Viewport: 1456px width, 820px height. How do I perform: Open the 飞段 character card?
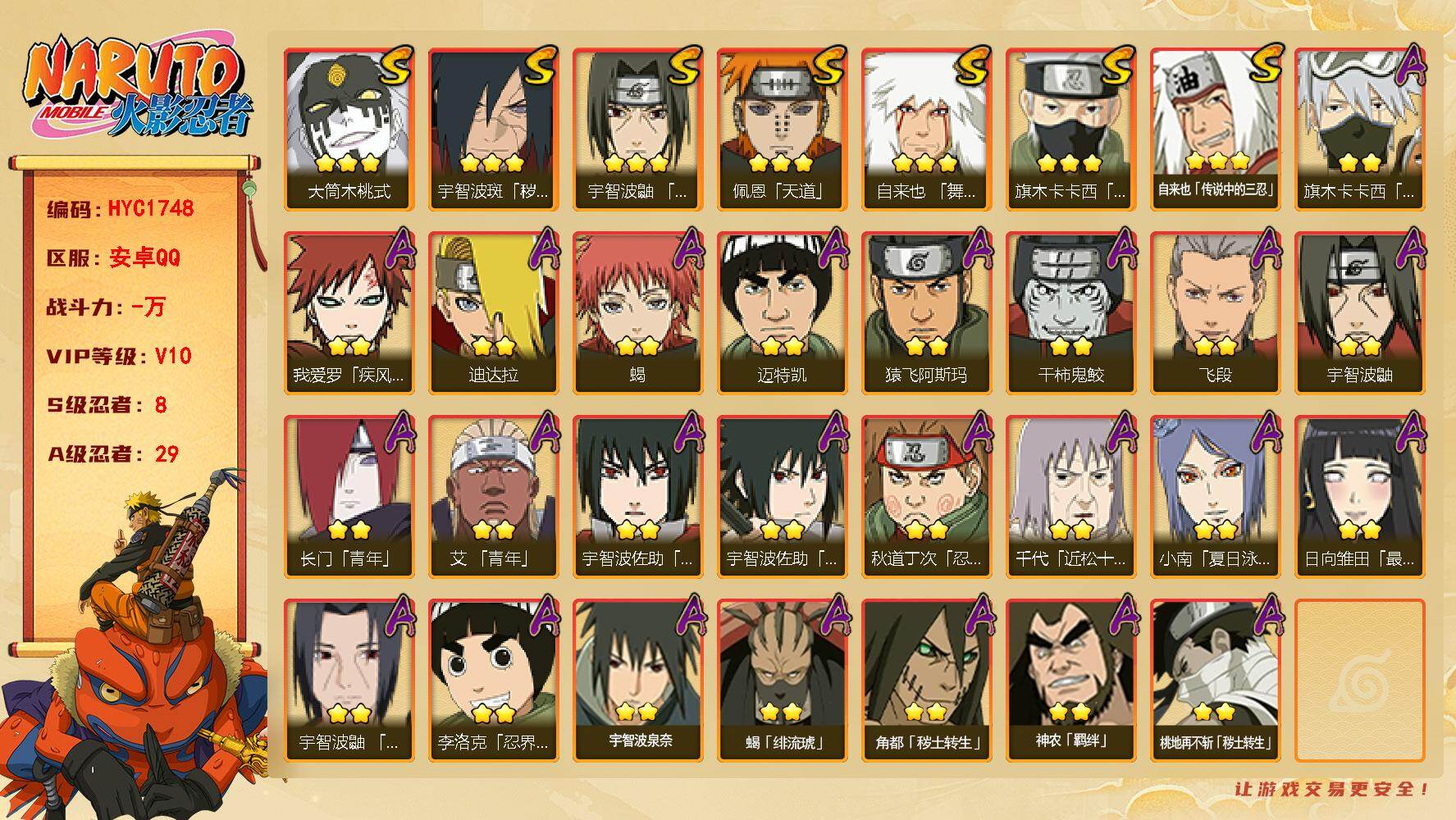1215,313
